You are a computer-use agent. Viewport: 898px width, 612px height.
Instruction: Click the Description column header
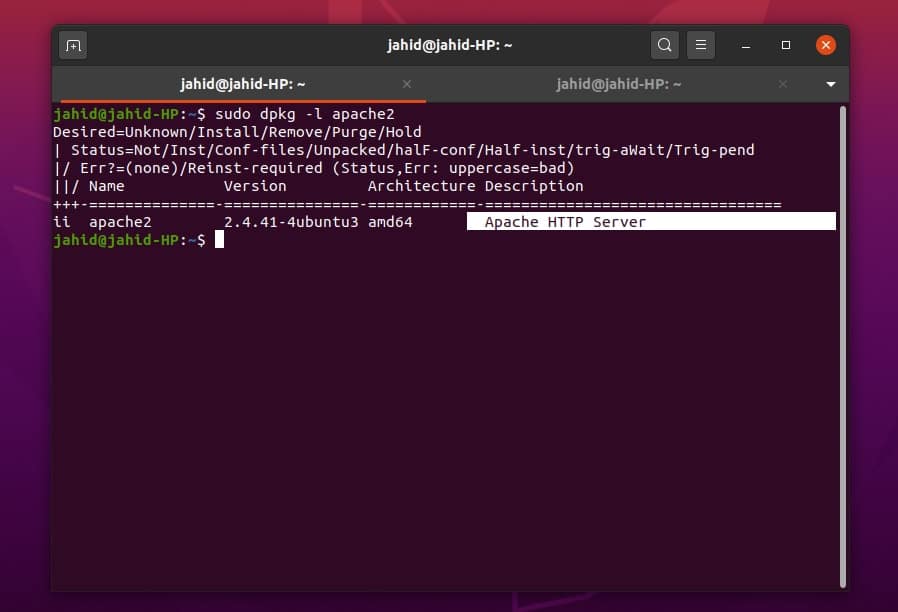[x=534, y=186]
